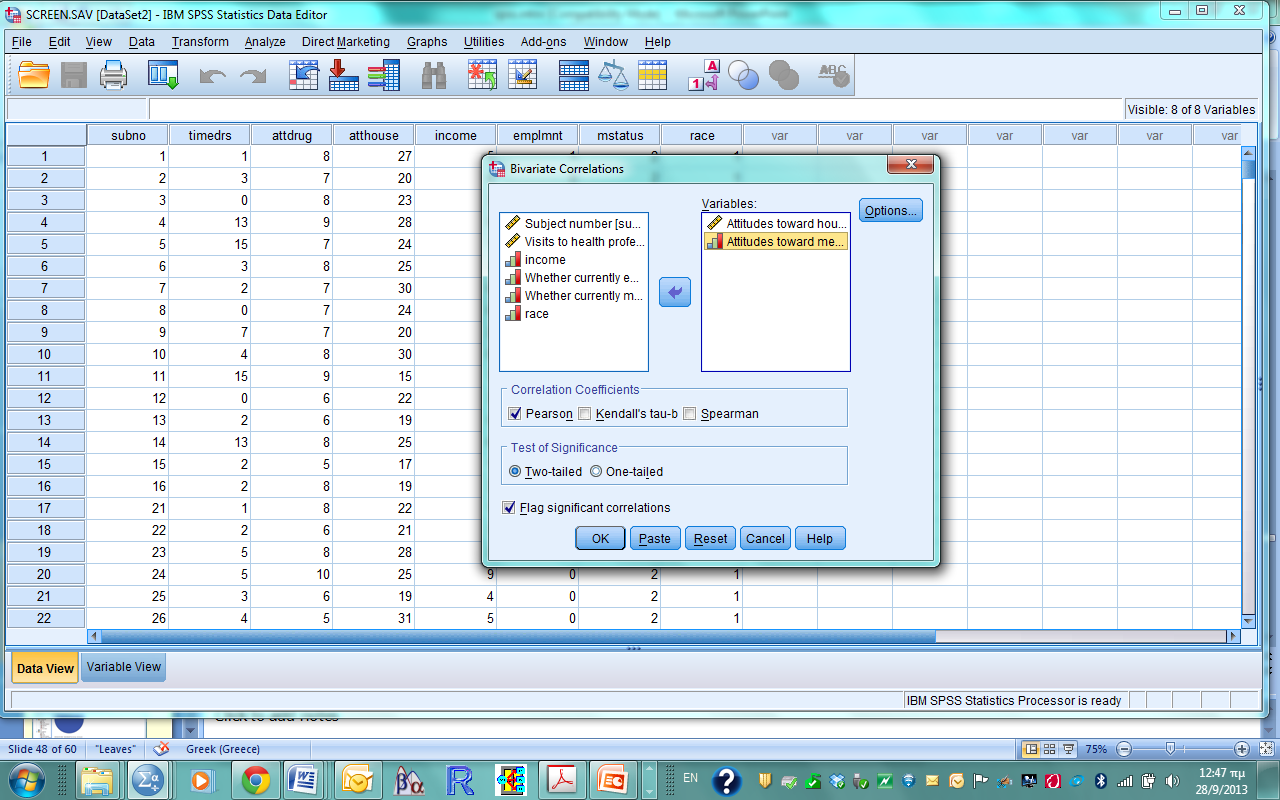The width and height of the screenshot is (1280, 800).
Task: Click the Redo arrow in the toolbar
Action: (253, 76)
